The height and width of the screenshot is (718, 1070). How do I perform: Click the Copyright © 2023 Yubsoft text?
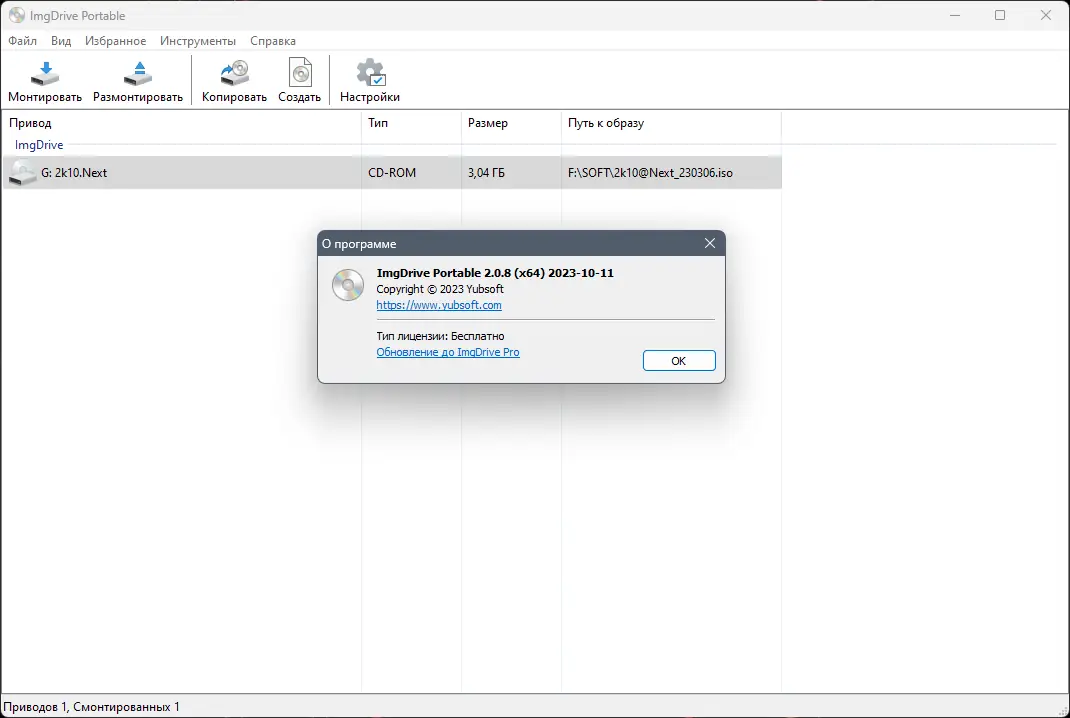440,289
